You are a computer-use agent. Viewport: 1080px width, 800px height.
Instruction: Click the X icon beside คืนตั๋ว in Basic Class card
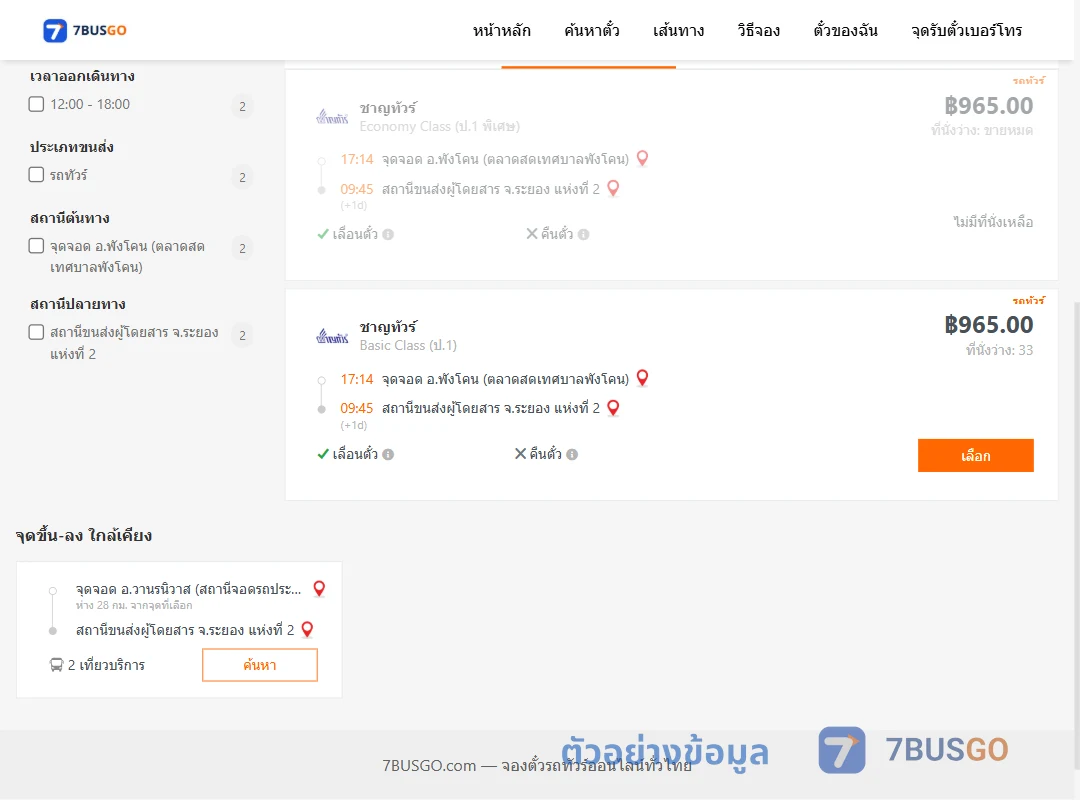tap(520, 453)
